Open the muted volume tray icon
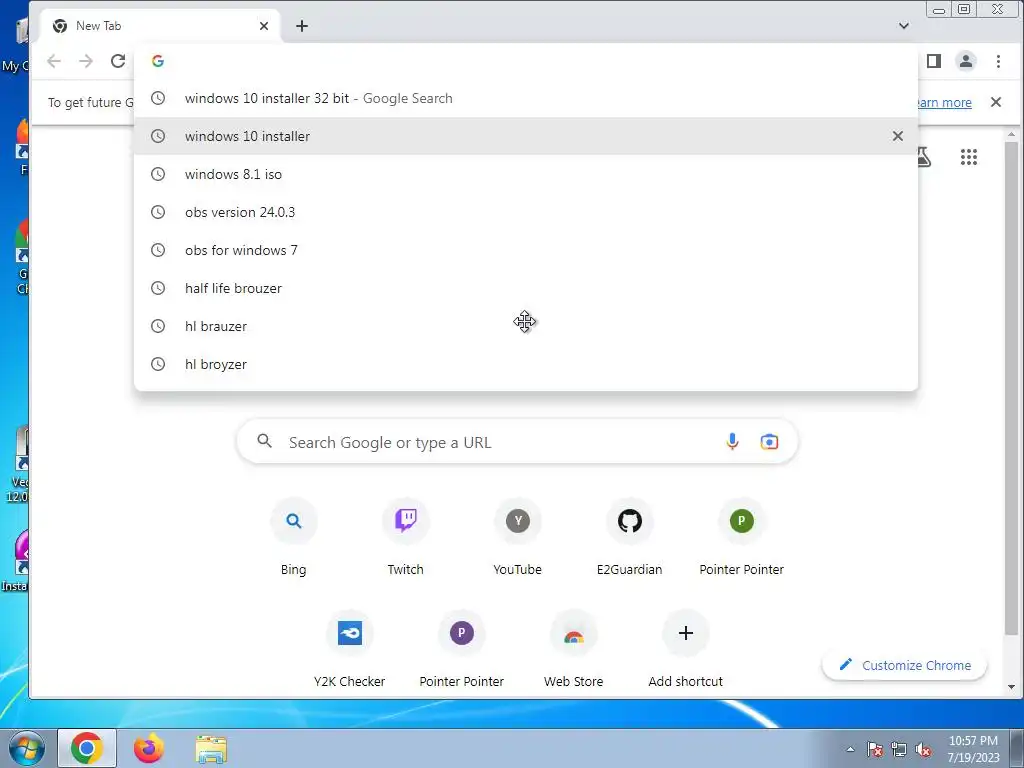The image size is (1024, 768). [923, 749]
